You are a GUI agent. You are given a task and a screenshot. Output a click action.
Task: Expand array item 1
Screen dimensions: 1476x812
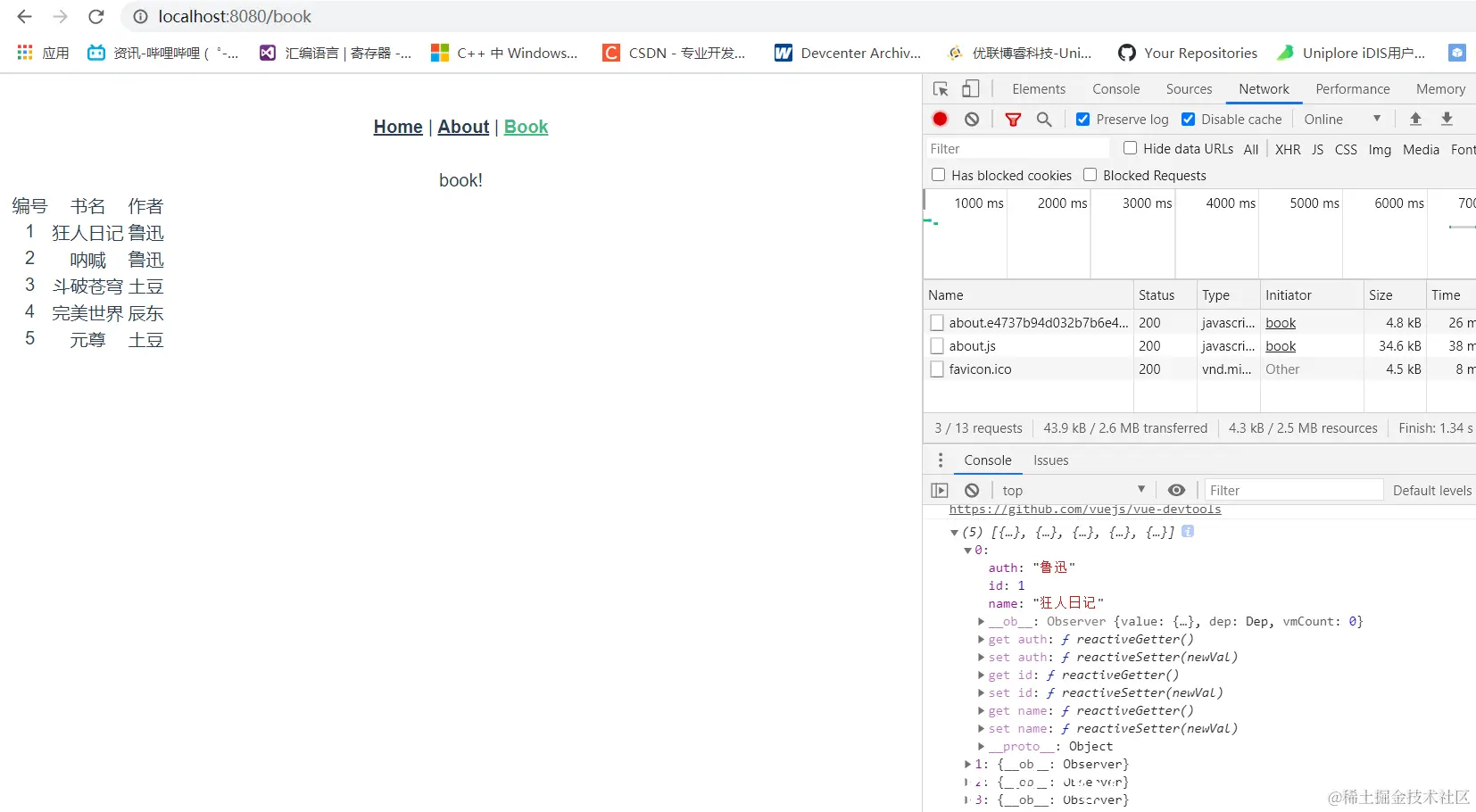[x=968, y=765]
